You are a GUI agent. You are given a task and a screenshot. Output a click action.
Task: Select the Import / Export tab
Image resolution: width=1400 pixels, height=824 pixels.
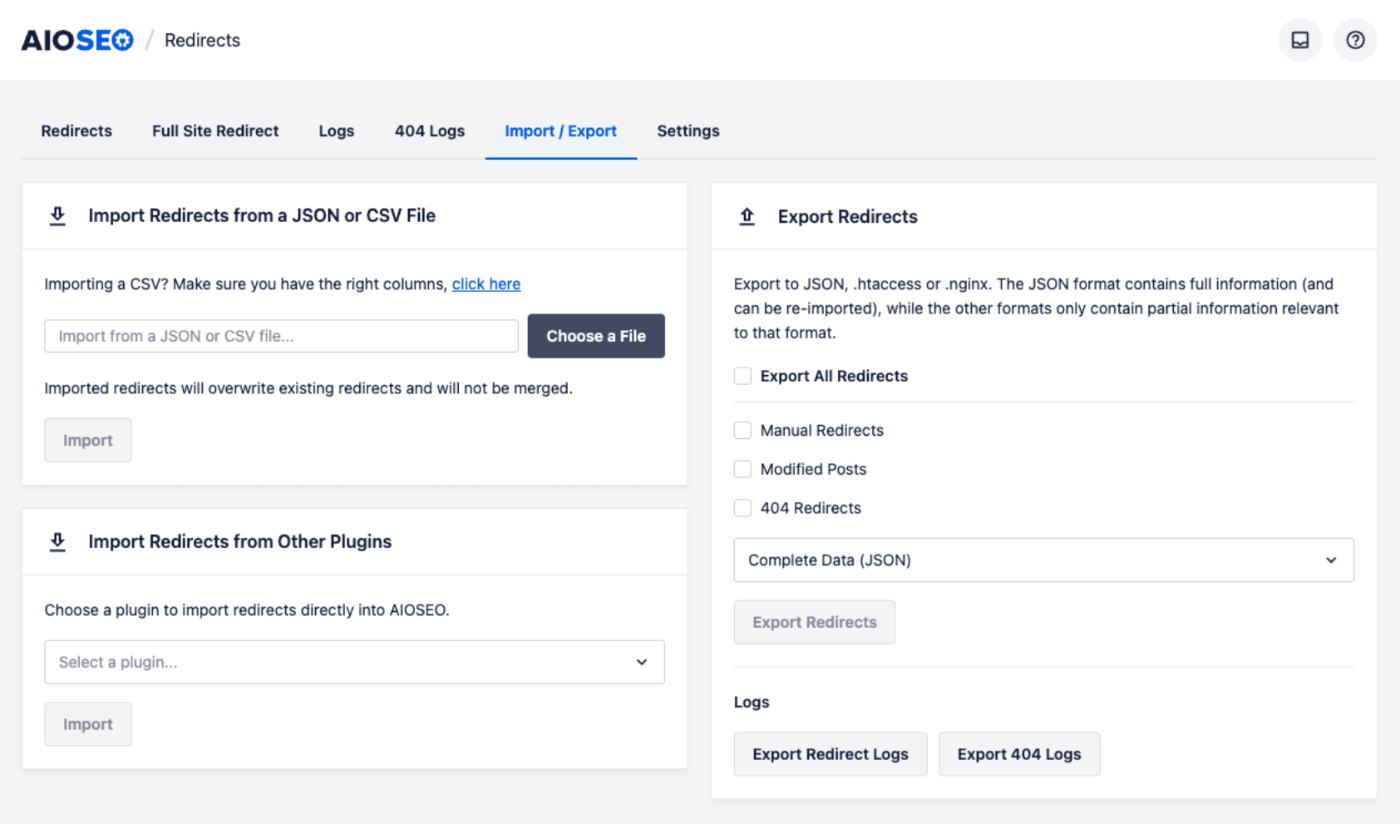click(561, 131)
